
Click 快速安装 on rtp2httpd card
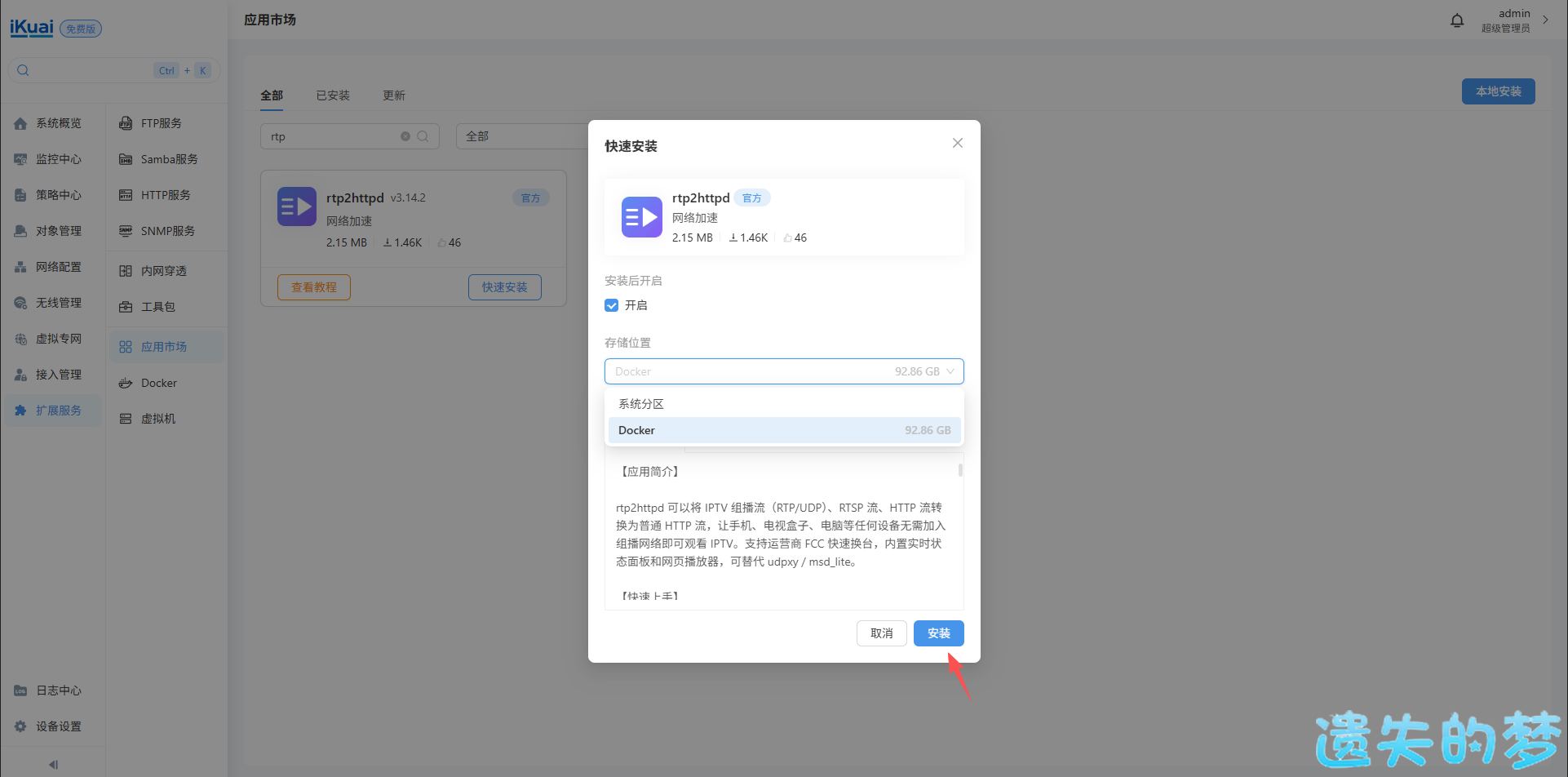click(x=505, y=287)
